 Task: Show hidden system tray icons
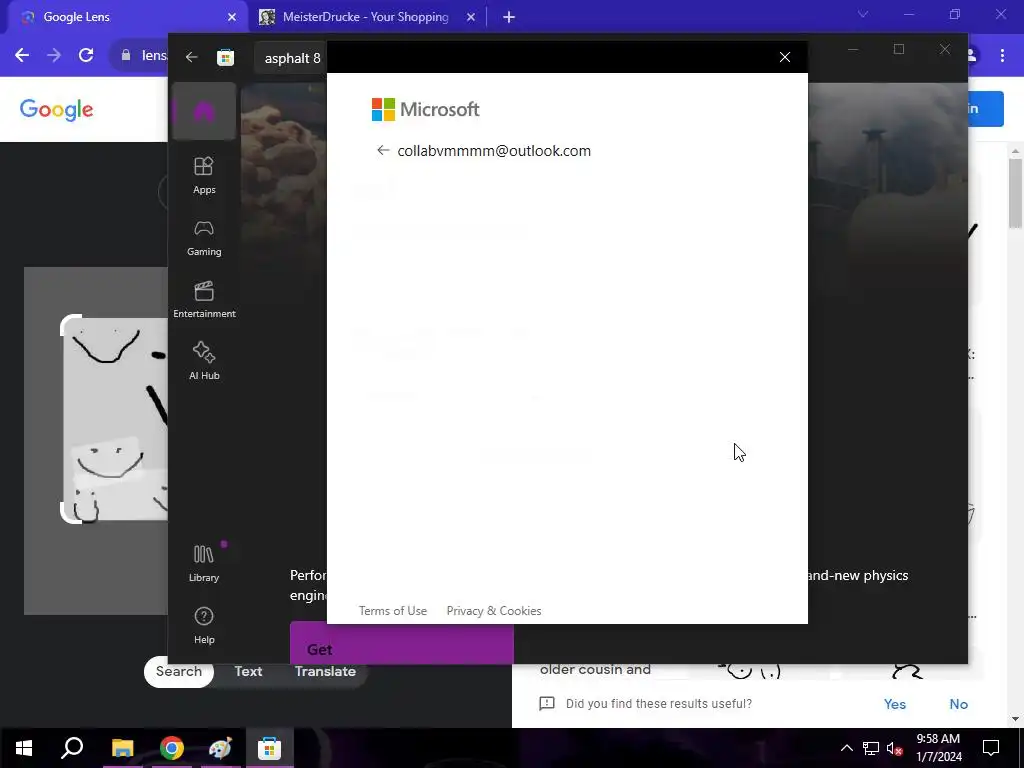[846, 748]
